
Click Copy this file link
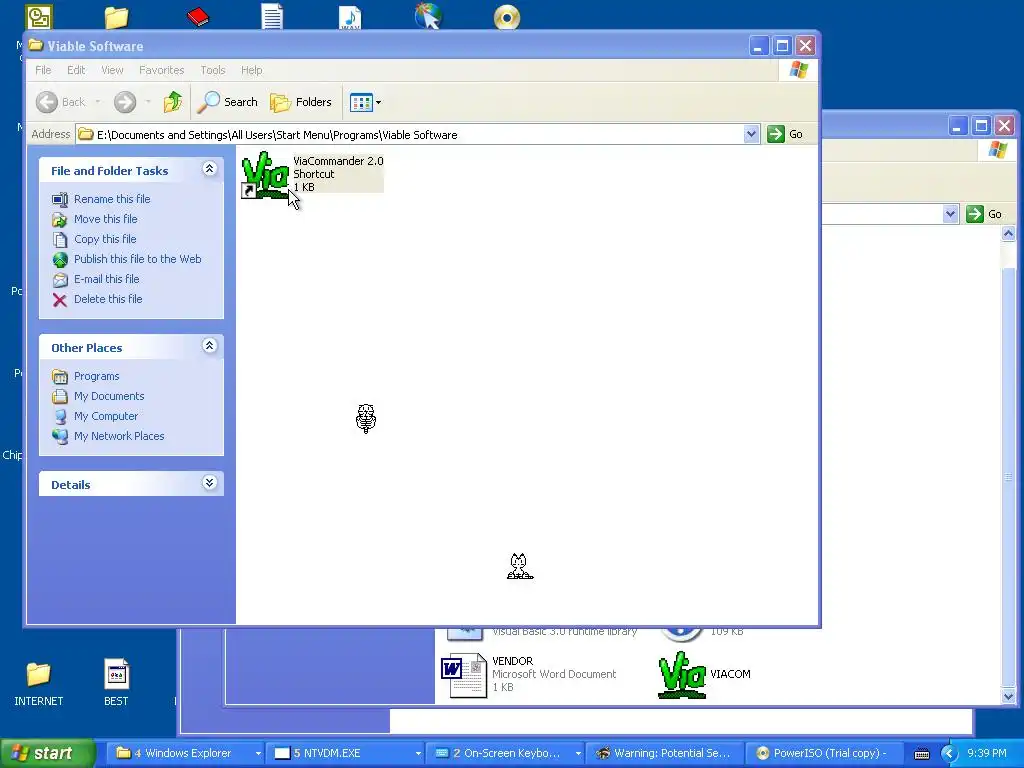pyautogui.click(x=104, y=239)
